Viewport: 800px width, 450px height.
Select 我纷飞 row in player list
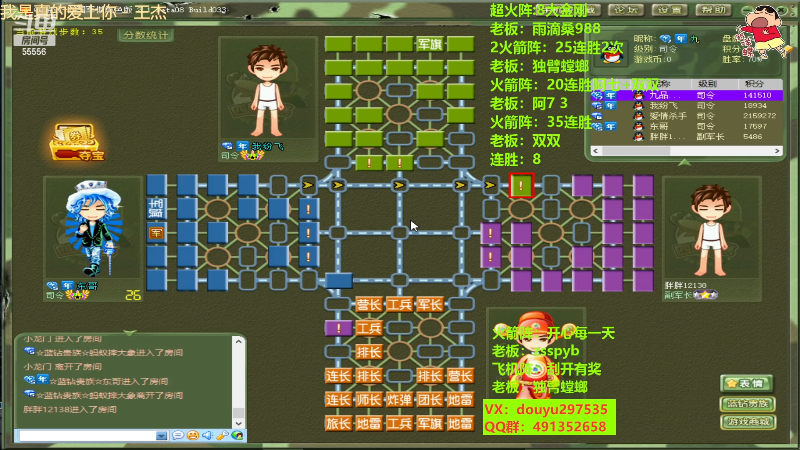686,106
